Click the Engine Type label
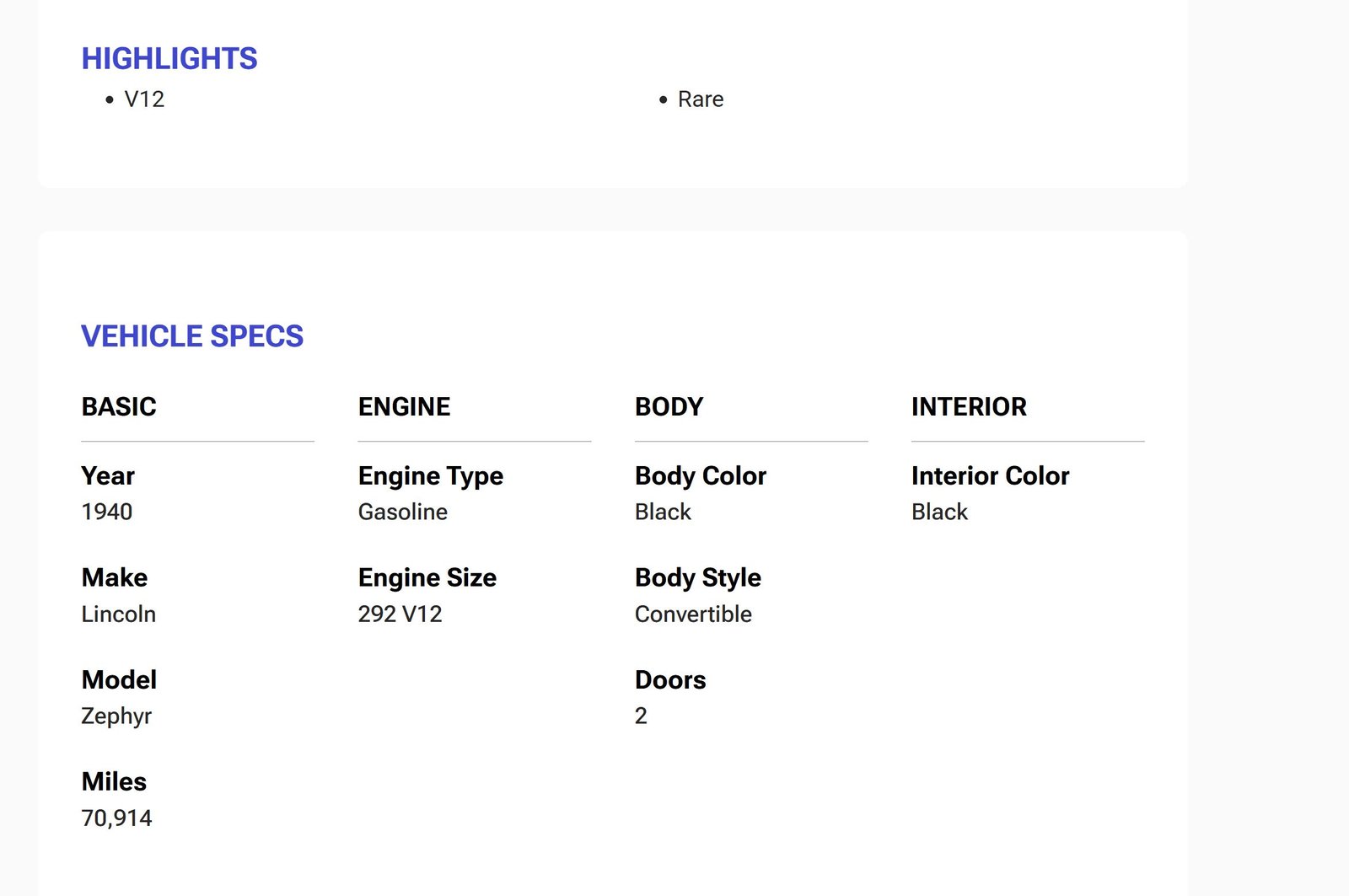The width and height of the screenshot is (1349, 896). click(x=430, y=476)
